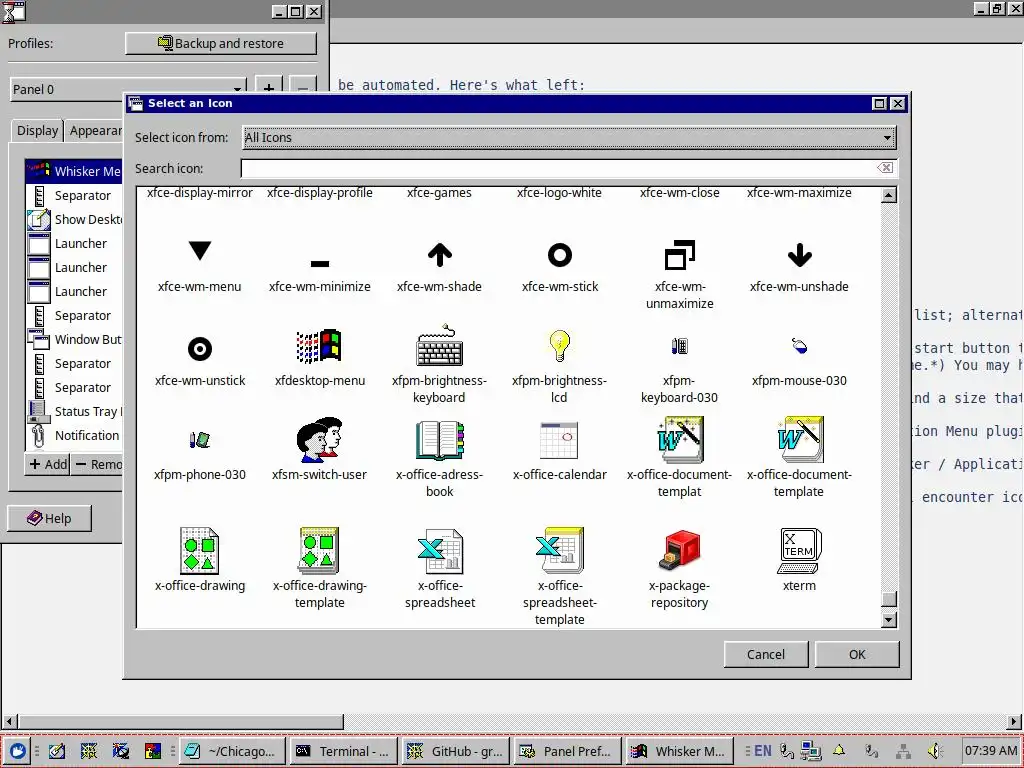Screen dimensions: 1024x768
Task: Select the xfce-wm-stick ring icon
Action: (560, 255)
